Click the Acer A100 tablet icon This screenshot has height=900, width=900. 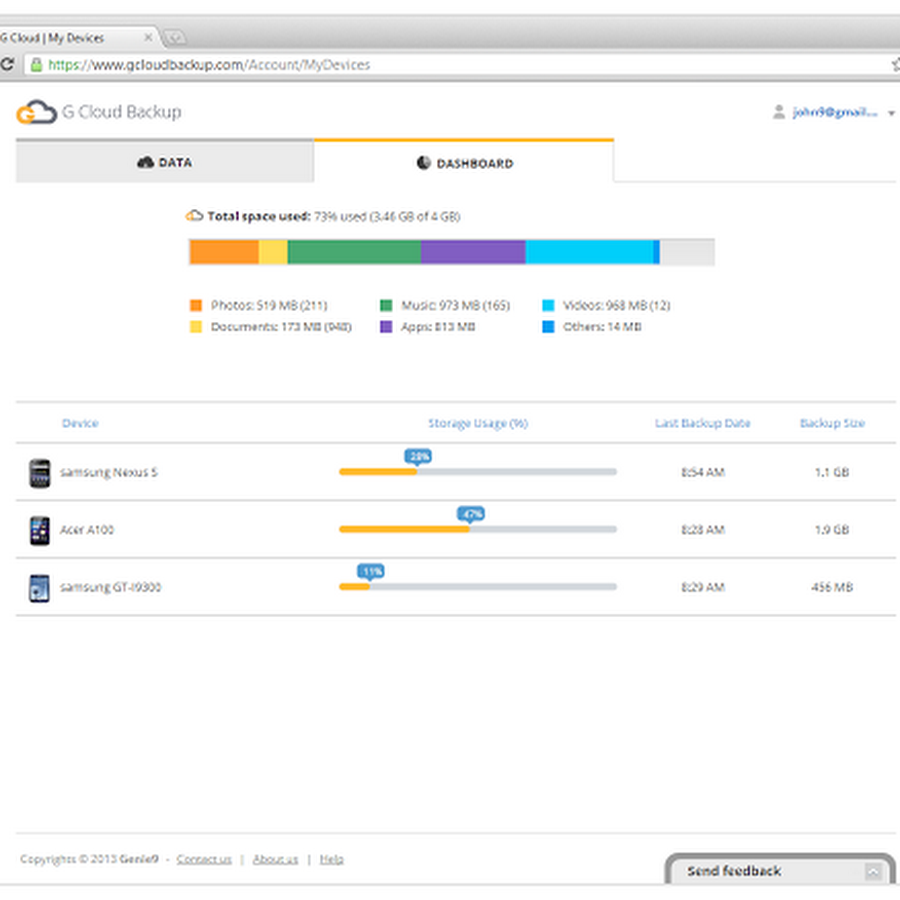40,530
